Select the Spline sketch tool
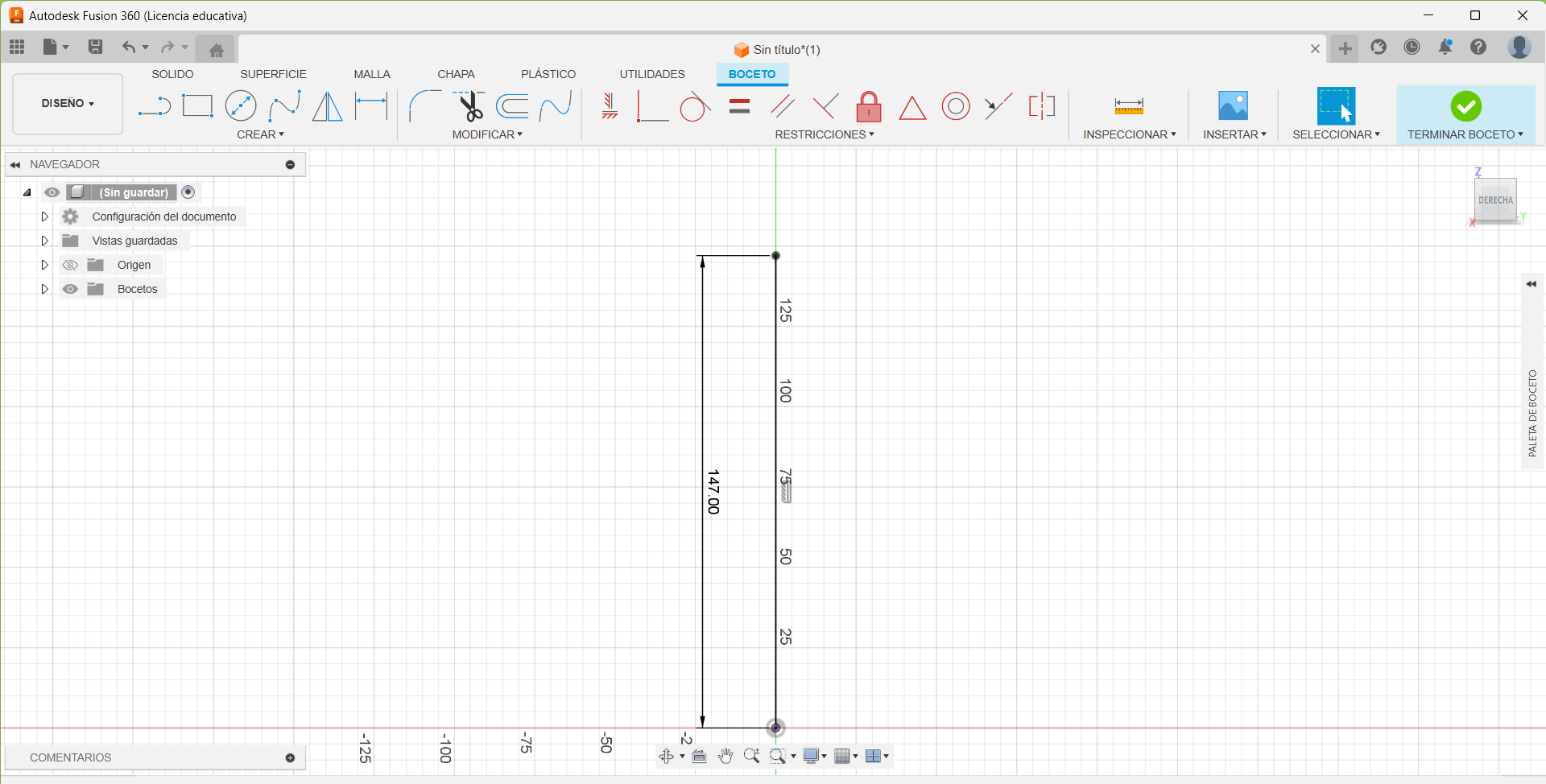The height and width of the screenshot is (784, 1546). pyautogui.click(x=284, y=106)
